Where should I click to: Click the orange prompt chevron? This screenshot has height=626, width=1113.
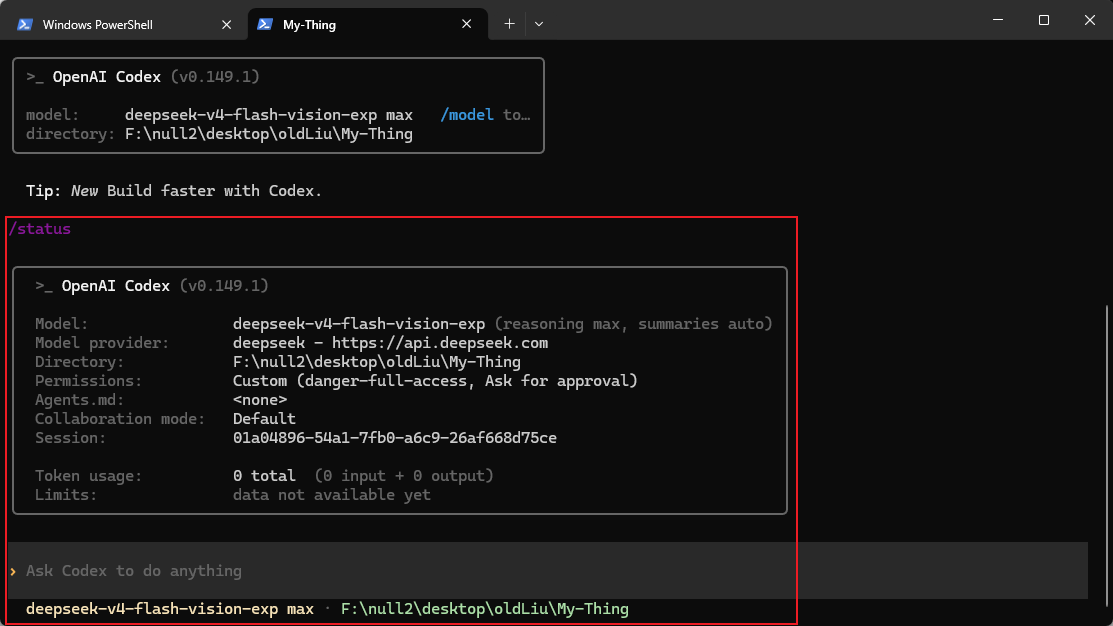click(x=13, y=571)
